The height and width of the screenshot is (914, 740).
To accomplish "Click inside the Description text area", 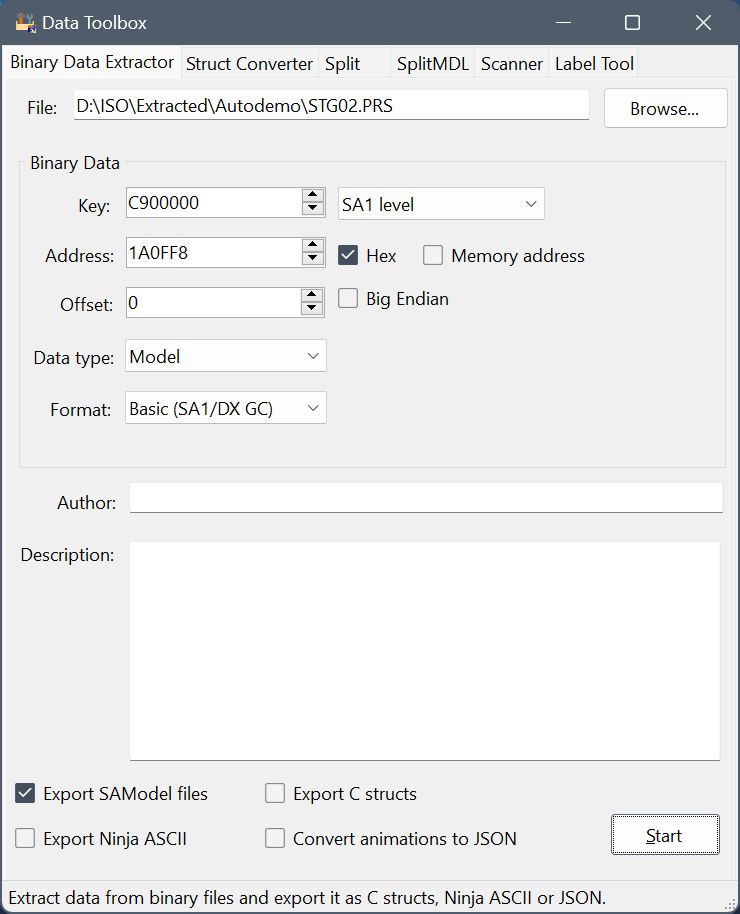I will tap(425, 651).
